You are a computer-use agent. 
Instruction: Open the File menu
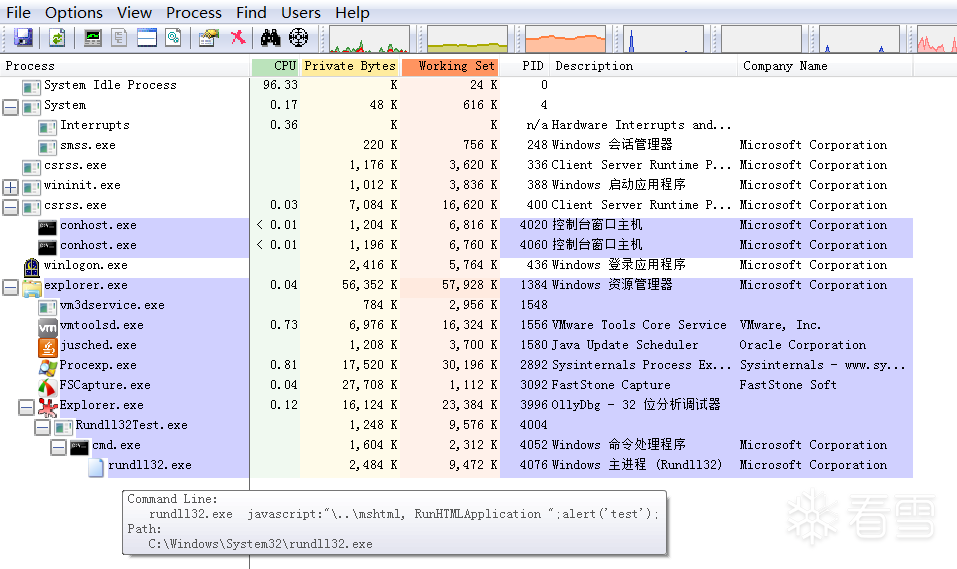click(18, 12)
